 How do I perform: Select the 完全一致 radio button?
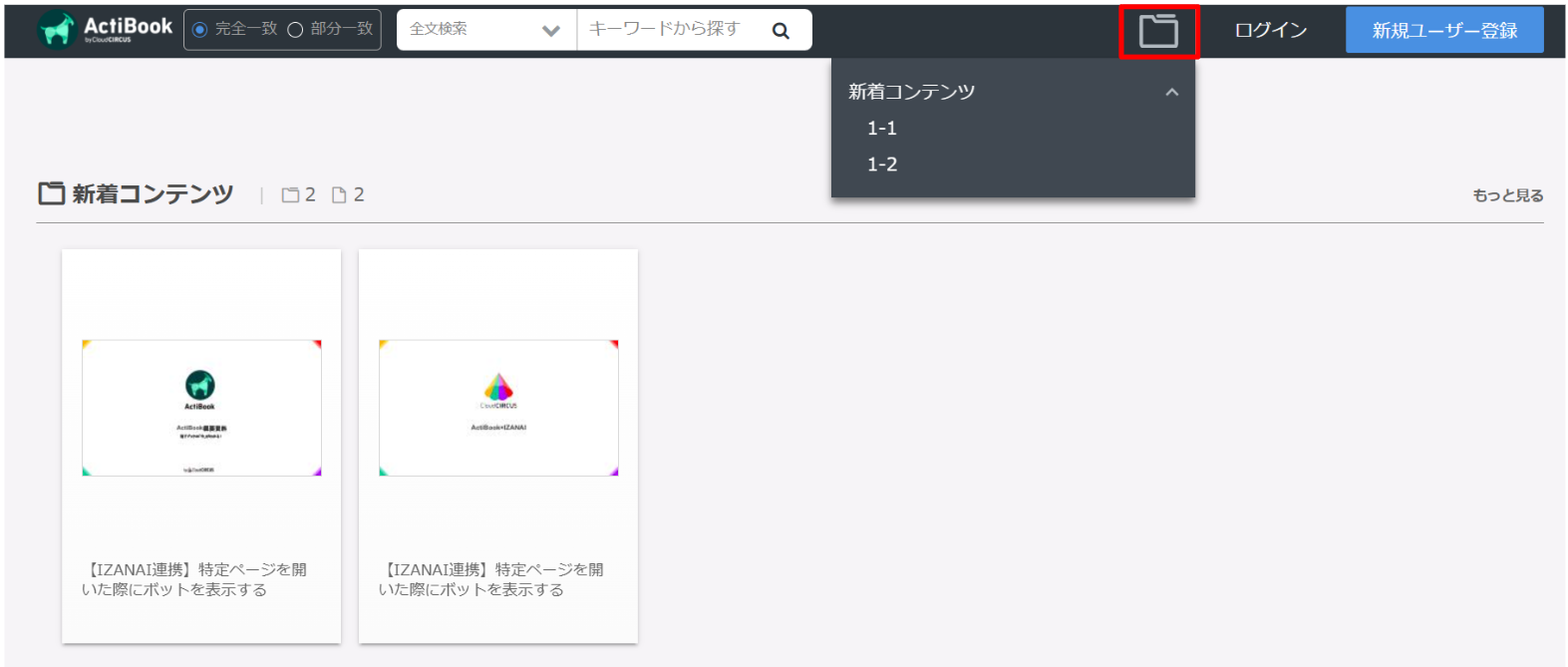pyautogui.click(x=200, y=30)
